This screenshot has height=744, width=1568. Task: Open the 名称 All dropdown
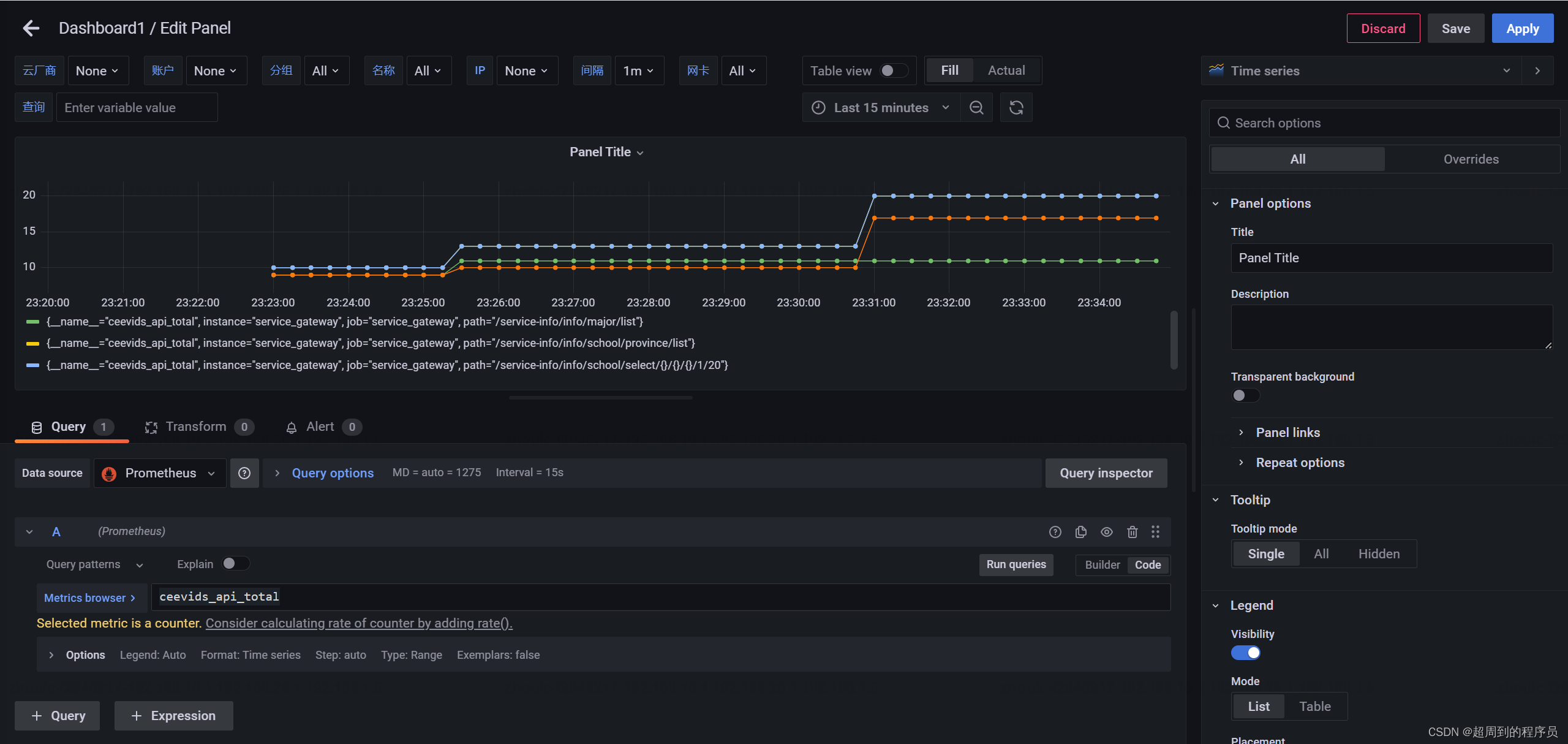coord(428,71)
